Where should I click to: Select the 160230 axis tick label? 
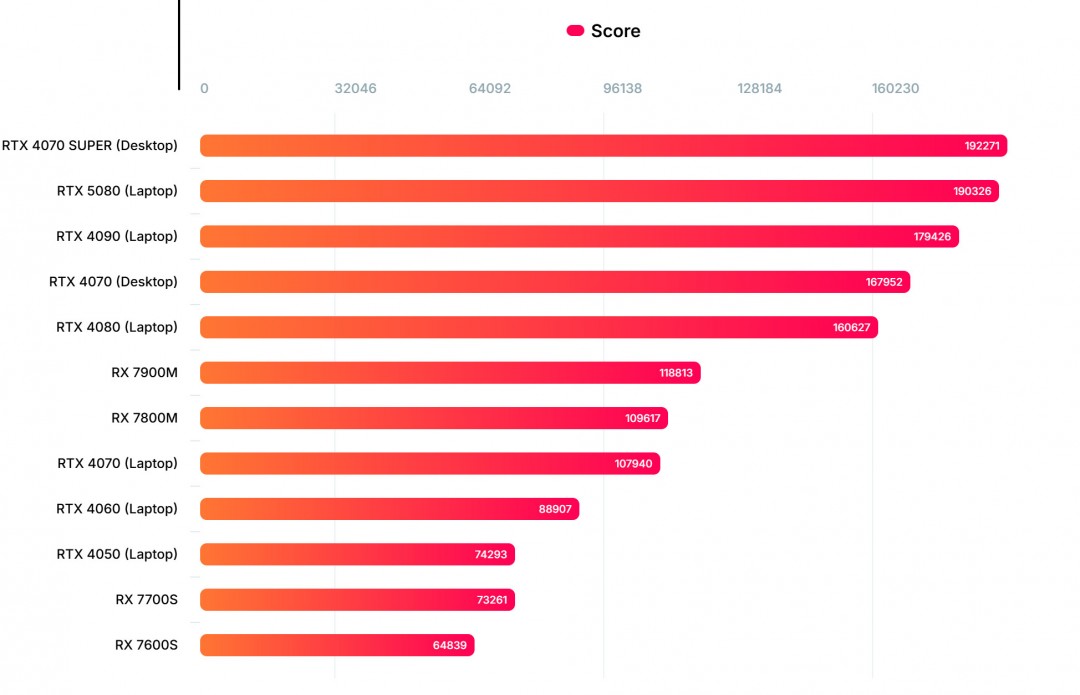(x=895, y=88)
